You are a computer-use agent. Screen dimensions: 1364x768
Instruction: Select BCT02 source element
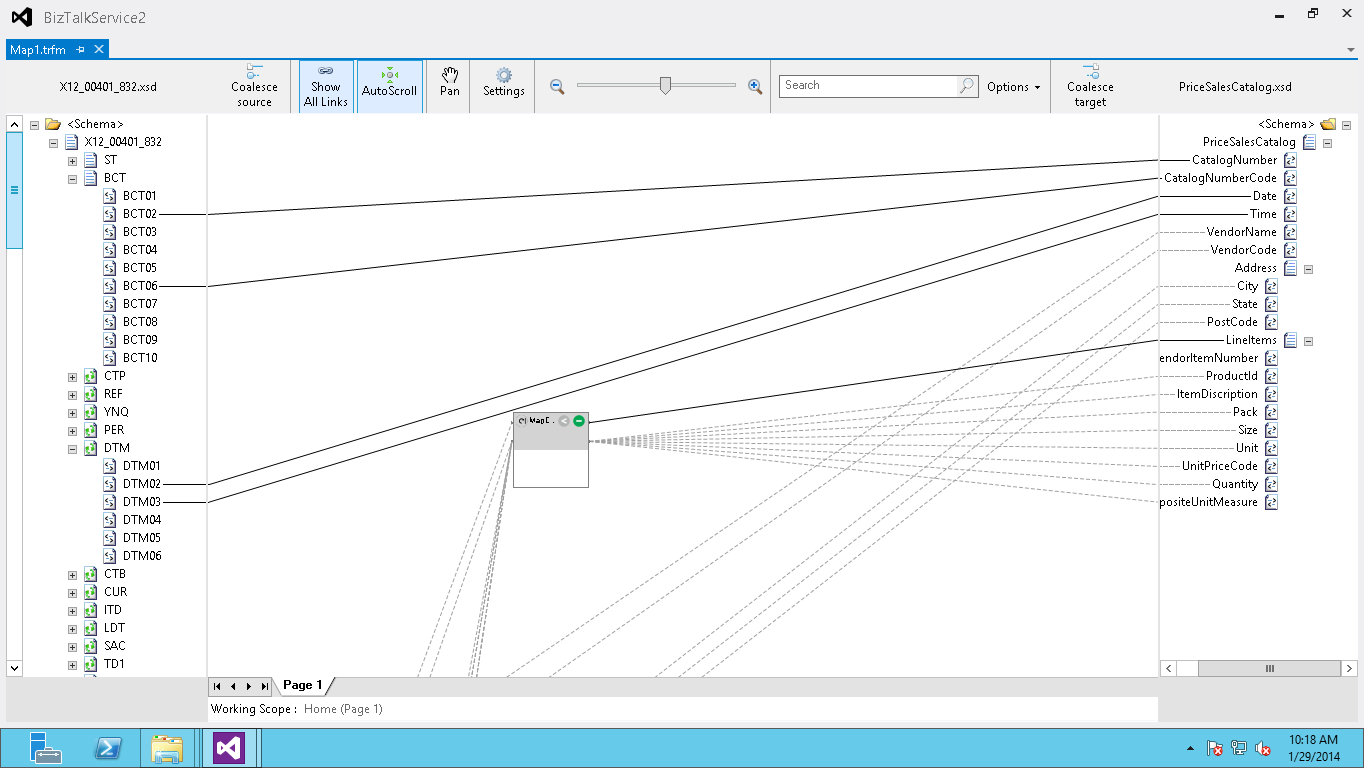pos(140,214)
